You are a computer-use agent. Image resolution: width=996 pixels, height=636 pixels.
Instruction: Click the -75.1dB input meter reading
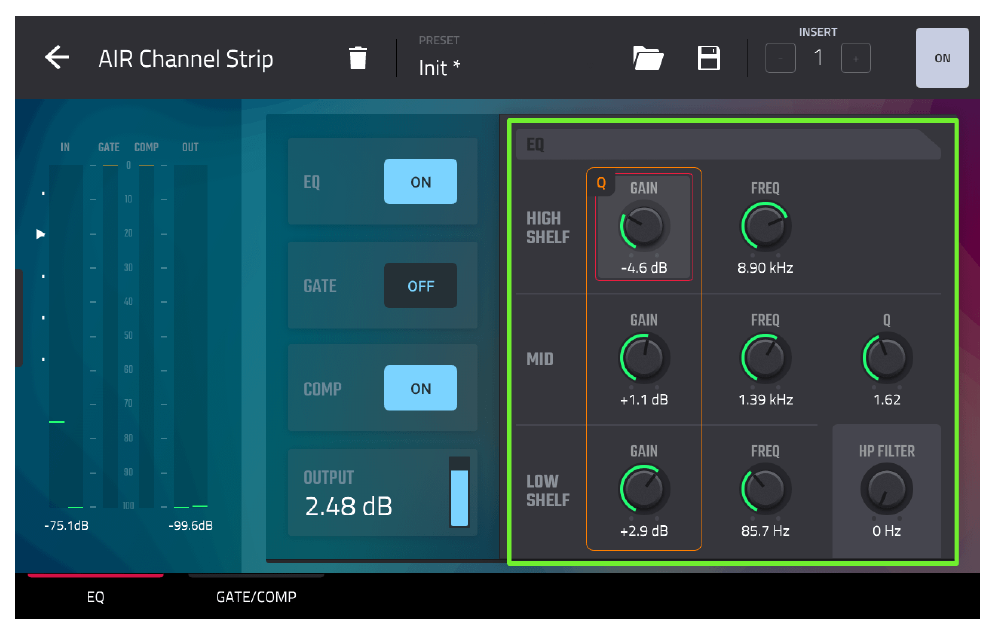click(66, 526)
